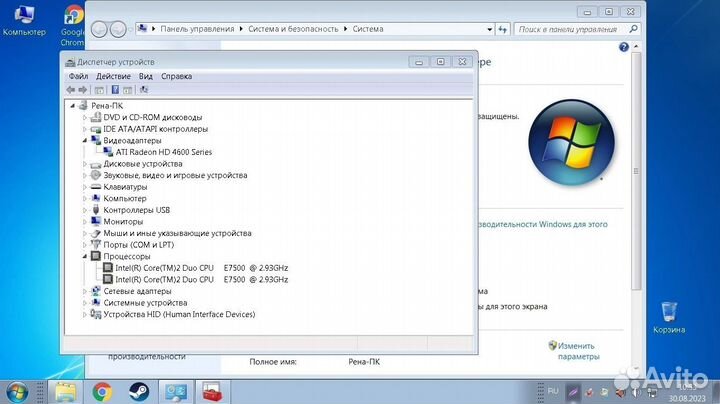The width and height of the screenshot is (720, 404).
Task: Click the red toolbox taskbar icon
Action: pyautogui.click(x=212, y=392)
